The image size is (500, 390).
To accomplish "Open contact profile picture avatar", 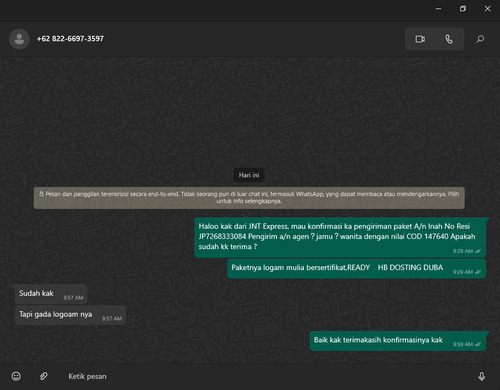I will pos(19,39).
